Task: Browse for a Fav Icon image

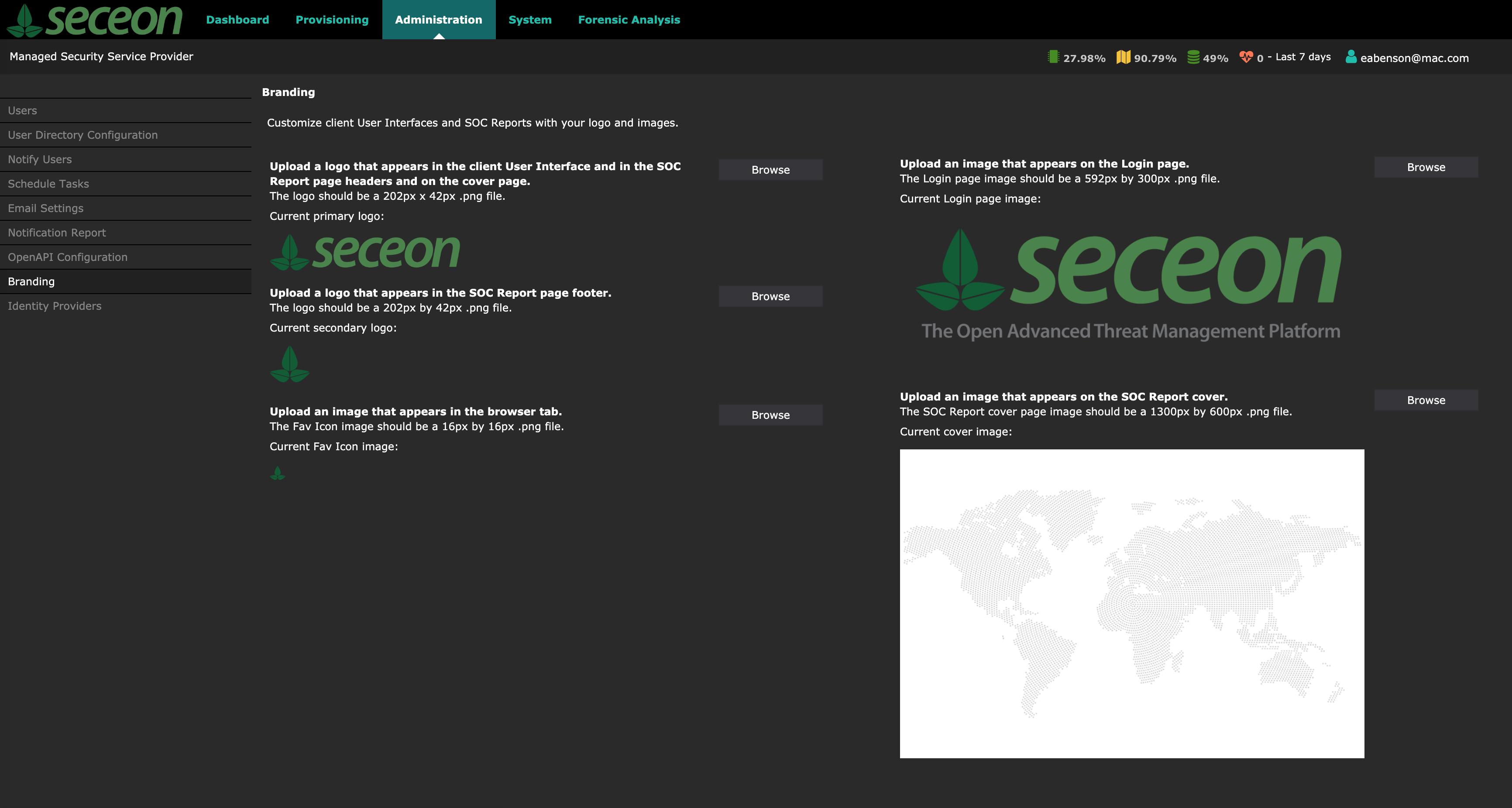Action: point(770,415)
